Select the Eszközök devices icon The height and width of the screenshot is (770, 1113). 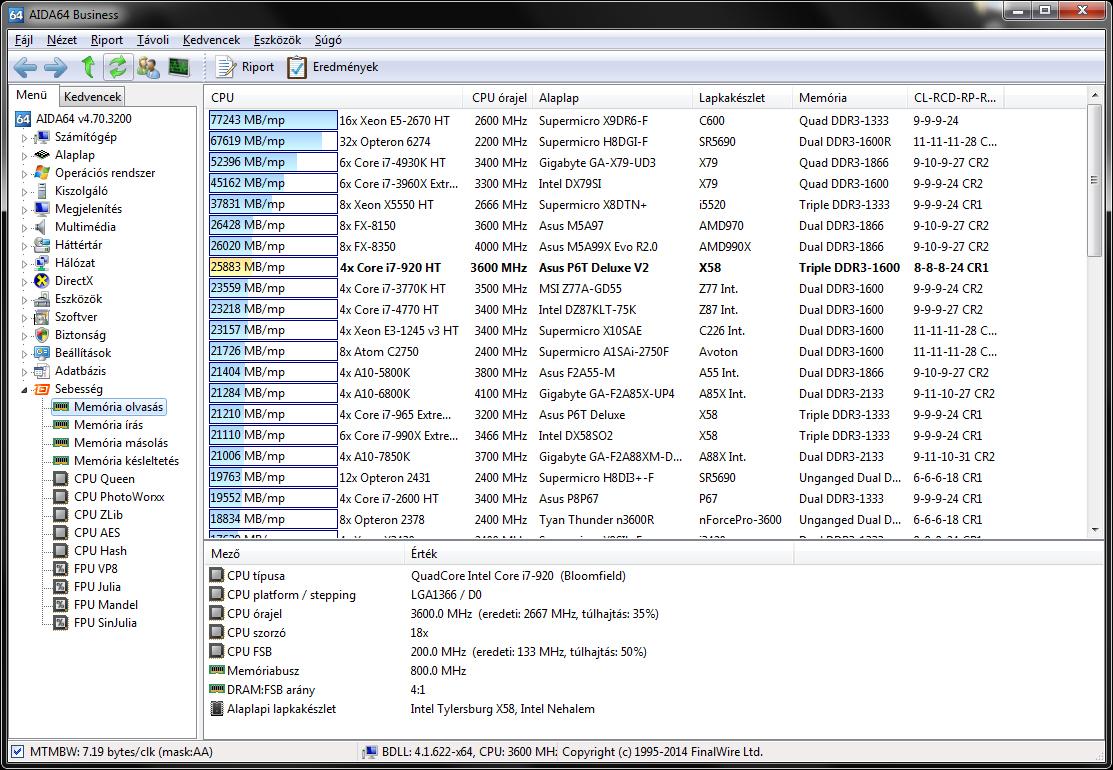(43, 299)
